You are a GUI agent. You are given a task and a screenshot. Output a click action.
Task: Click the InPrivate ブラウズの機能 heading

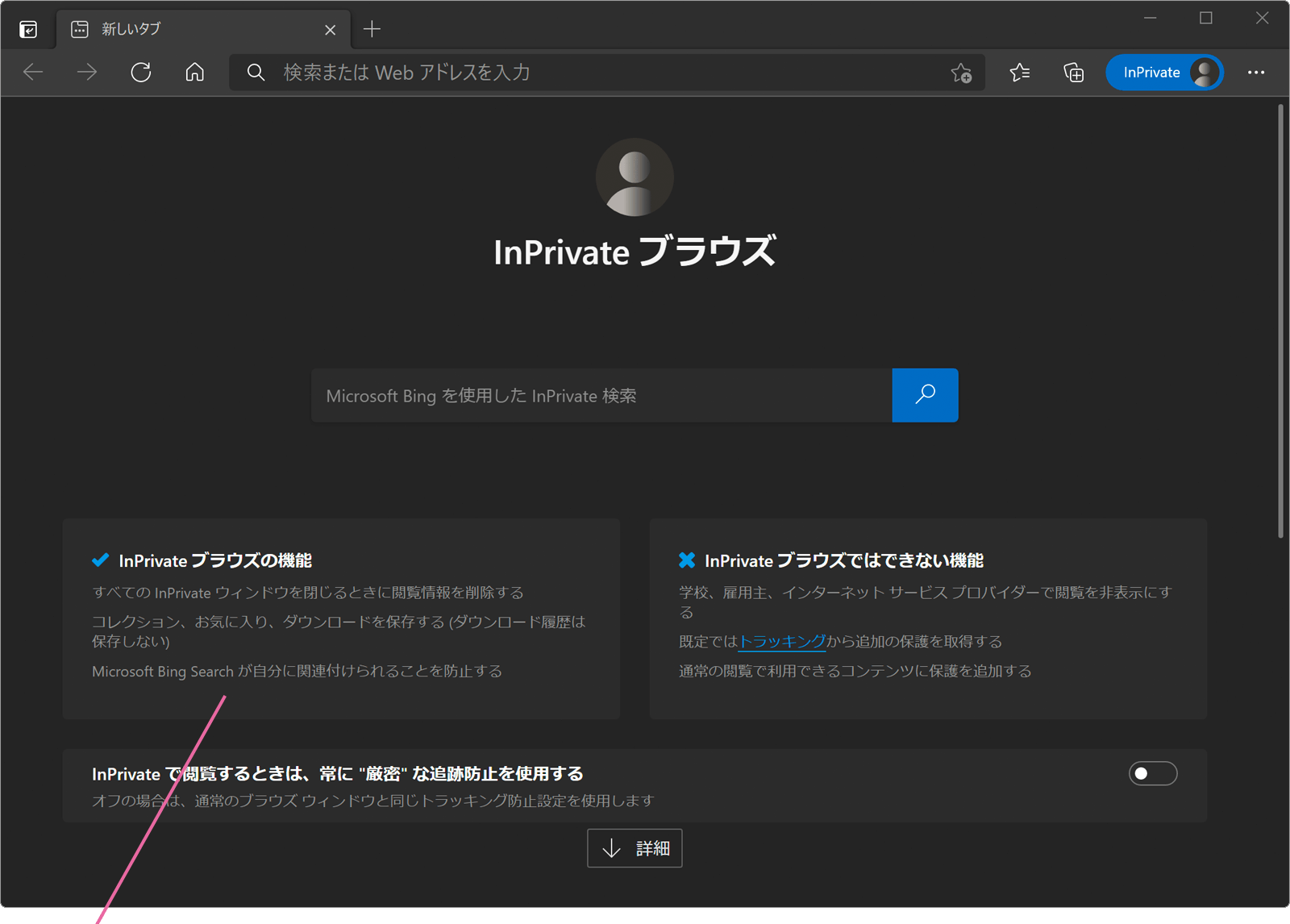click(x=215, y=560)
